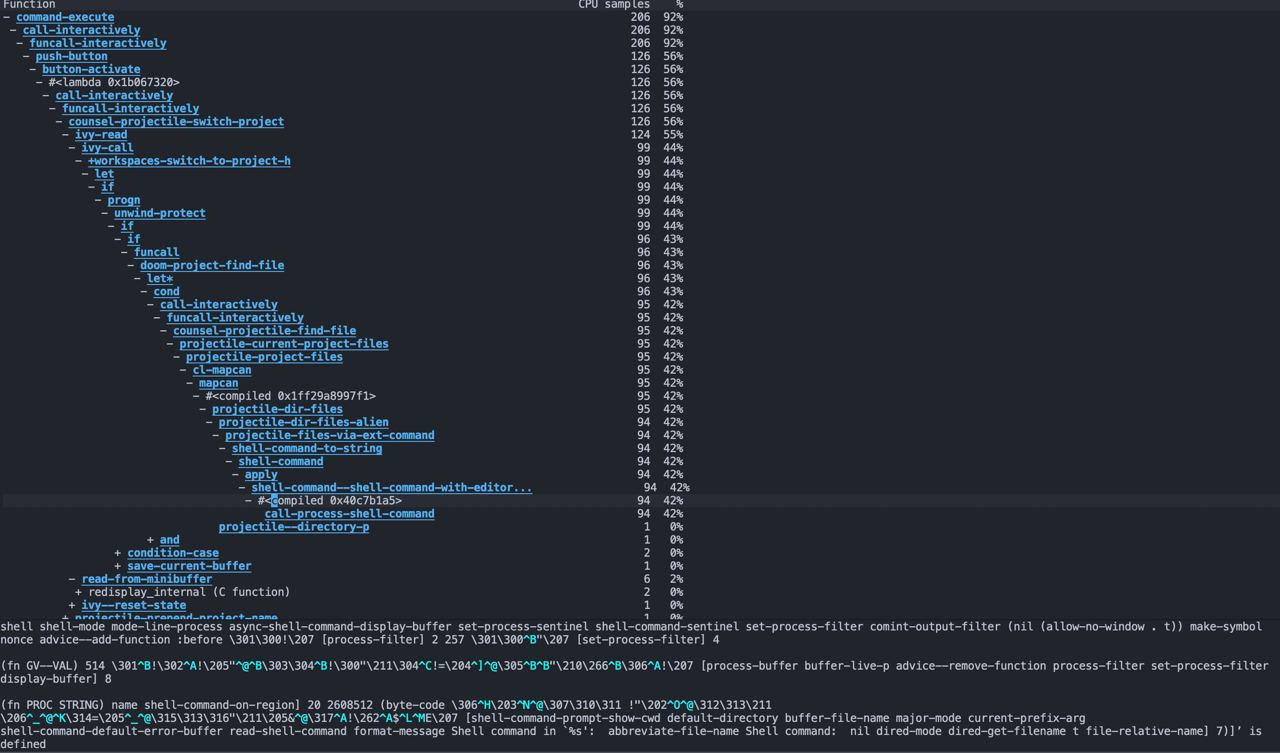Expand the save-current-buffer node
1280x753 pixels.
tap(118, 565)
